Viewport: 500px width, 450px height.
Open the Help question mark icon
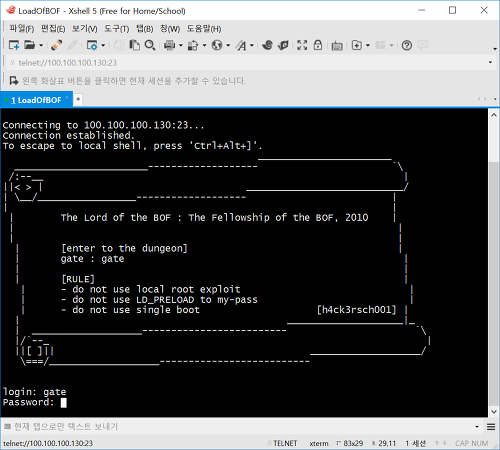[407, 45]
